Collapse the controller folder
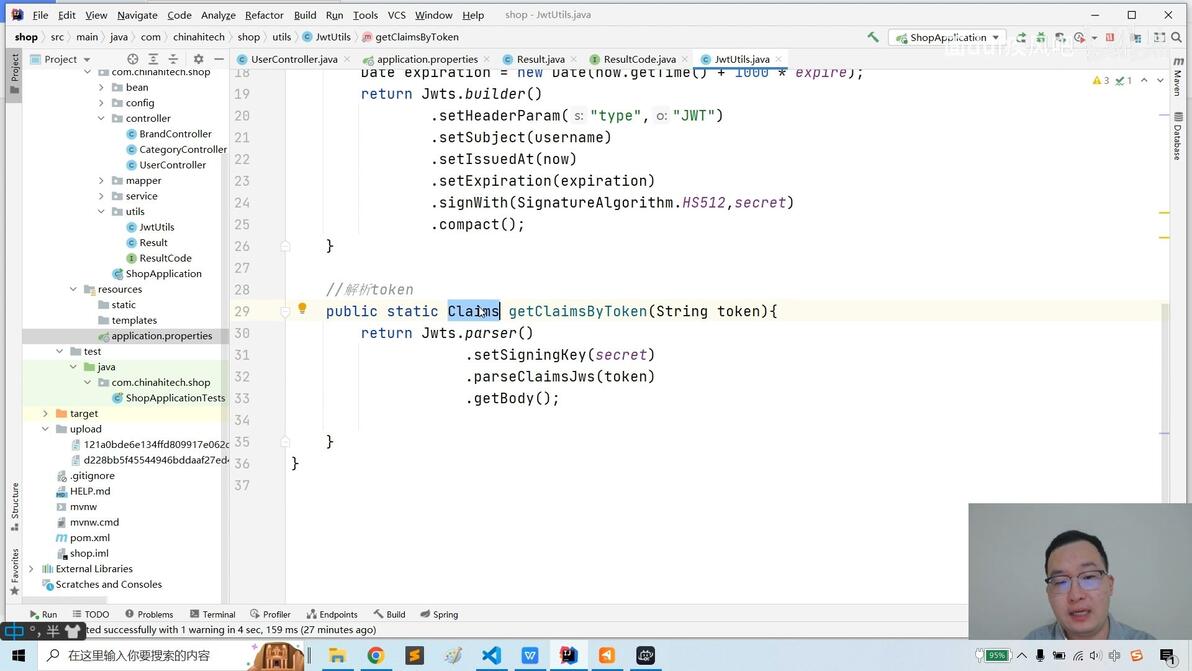The width and height of the screenshot is (1192, 671). (101, 118)
